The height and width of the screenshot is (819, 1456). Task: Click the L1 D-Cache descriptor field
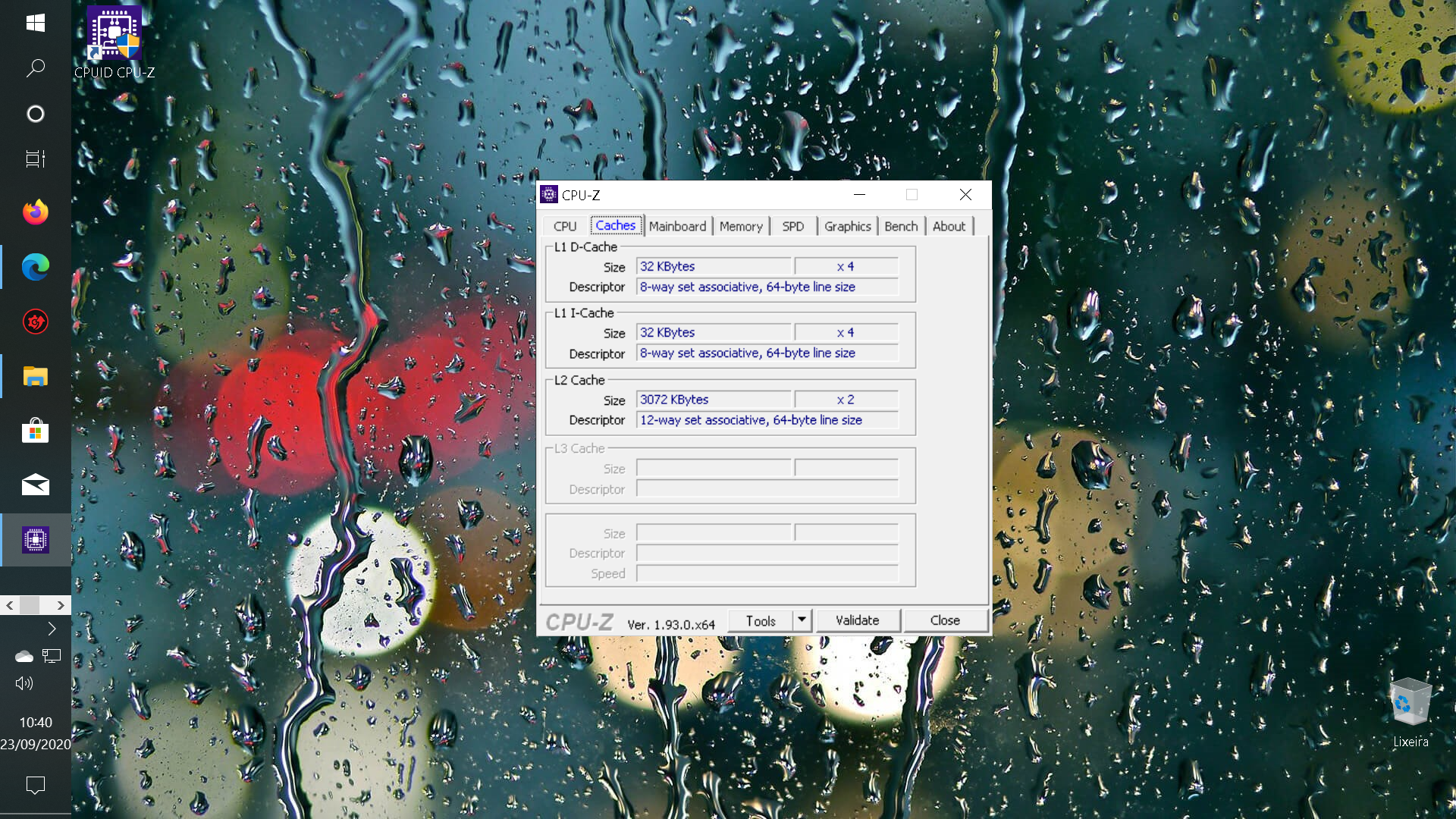(767, 287)
